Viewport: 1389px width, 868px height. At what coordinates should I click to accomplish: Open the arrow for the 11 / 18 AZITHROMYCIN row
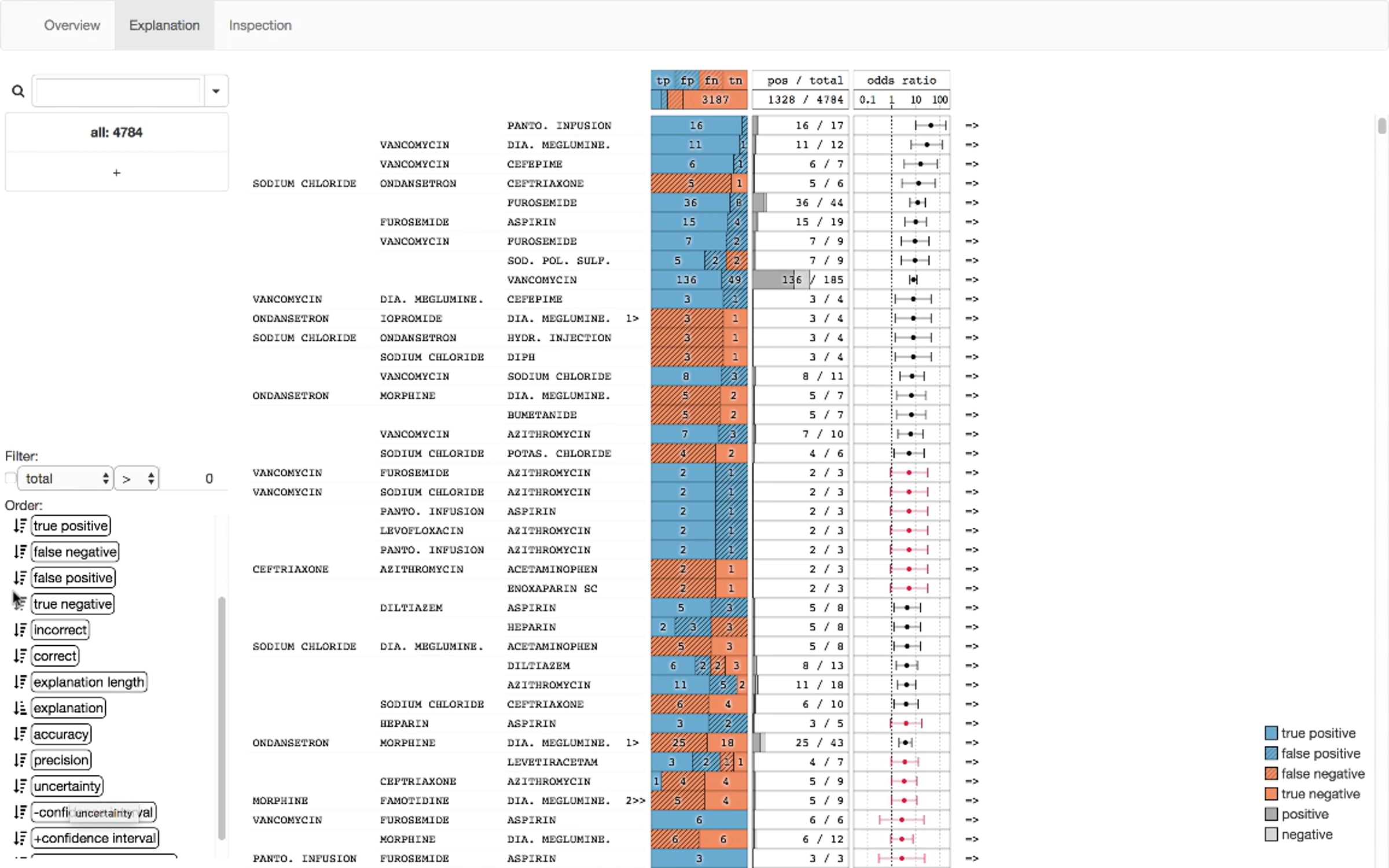(x=972, y=685)
